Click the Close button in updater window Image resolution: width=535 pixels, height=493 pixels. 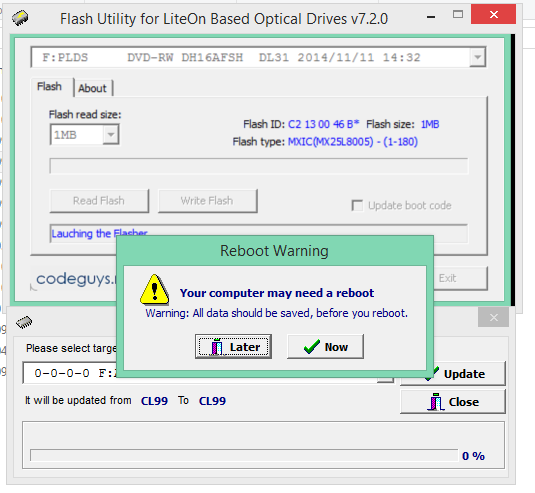click(x=453, y=402)
